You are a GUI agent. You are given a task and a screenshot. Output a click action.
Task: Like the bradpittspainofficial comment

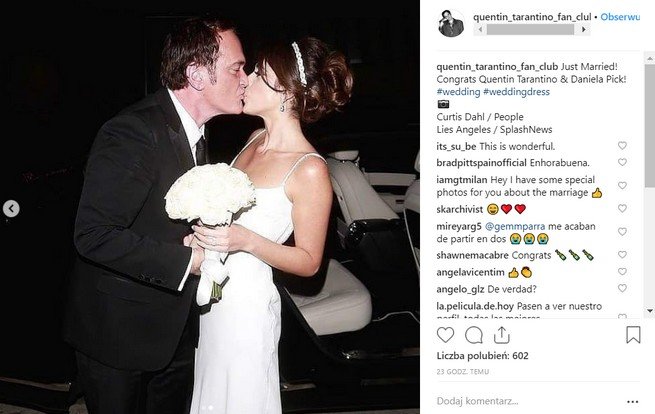tap(622, 162)
